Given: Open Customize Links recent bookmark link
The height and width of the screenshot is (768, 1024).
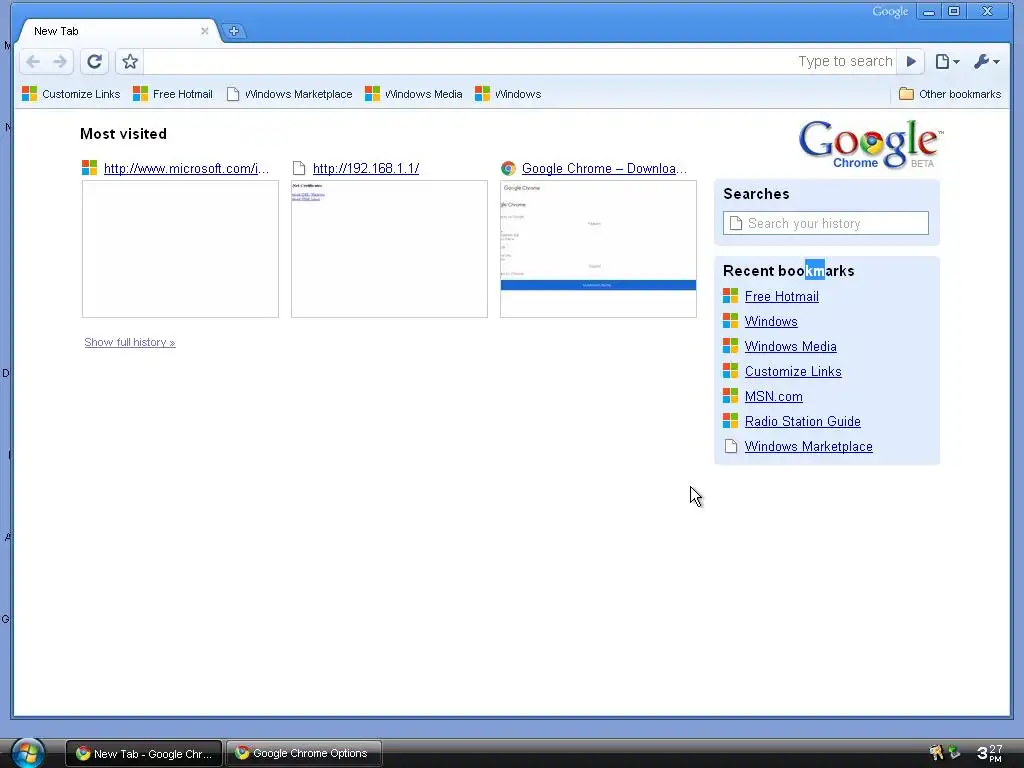Looking at the screenshot, I should coord(793,372).
